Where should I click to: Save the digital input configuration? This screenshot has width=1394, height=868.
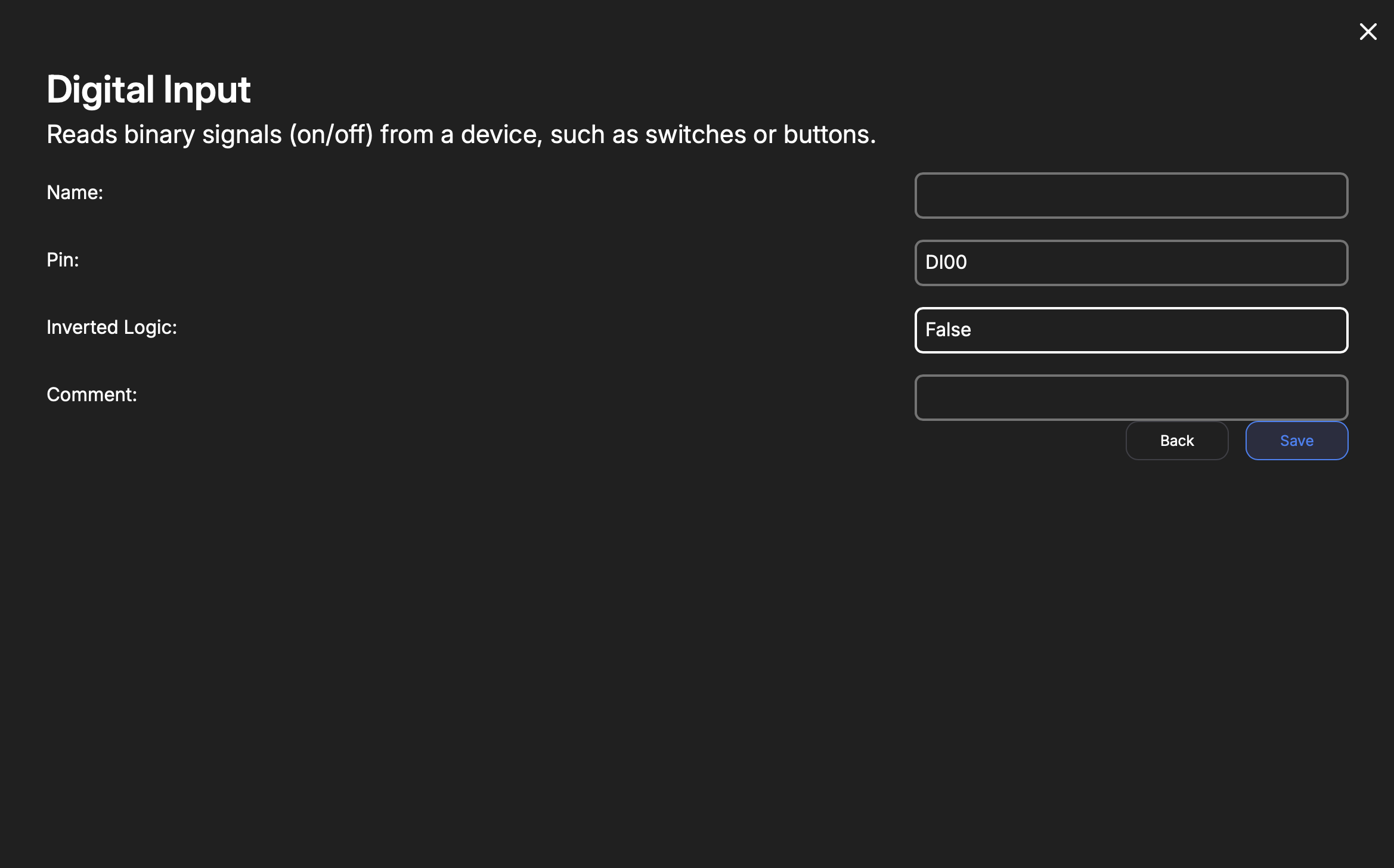(1296, 441)
